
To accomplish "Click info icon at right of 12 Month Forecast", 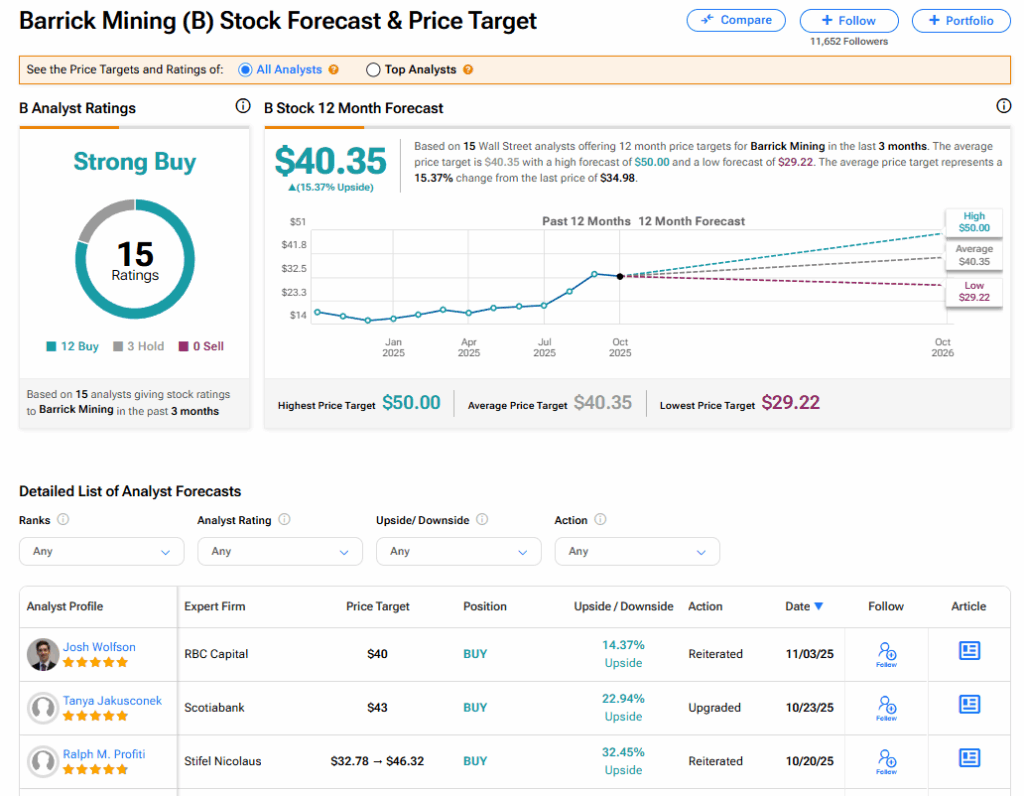I will (1003, 106).
